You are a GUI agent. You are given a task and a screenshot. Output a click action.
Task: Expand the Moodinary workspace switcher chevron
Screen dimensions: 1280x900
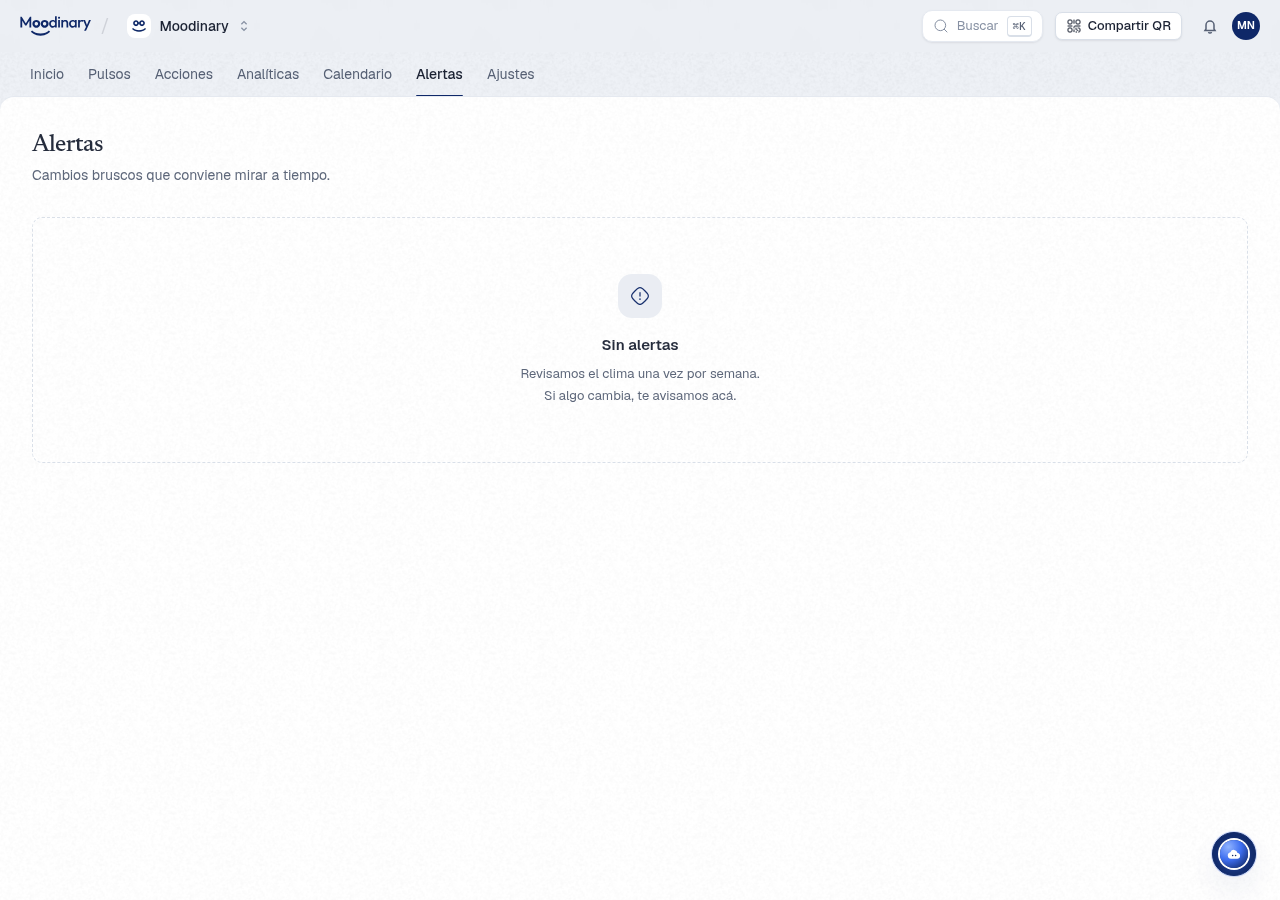point(244,26)
